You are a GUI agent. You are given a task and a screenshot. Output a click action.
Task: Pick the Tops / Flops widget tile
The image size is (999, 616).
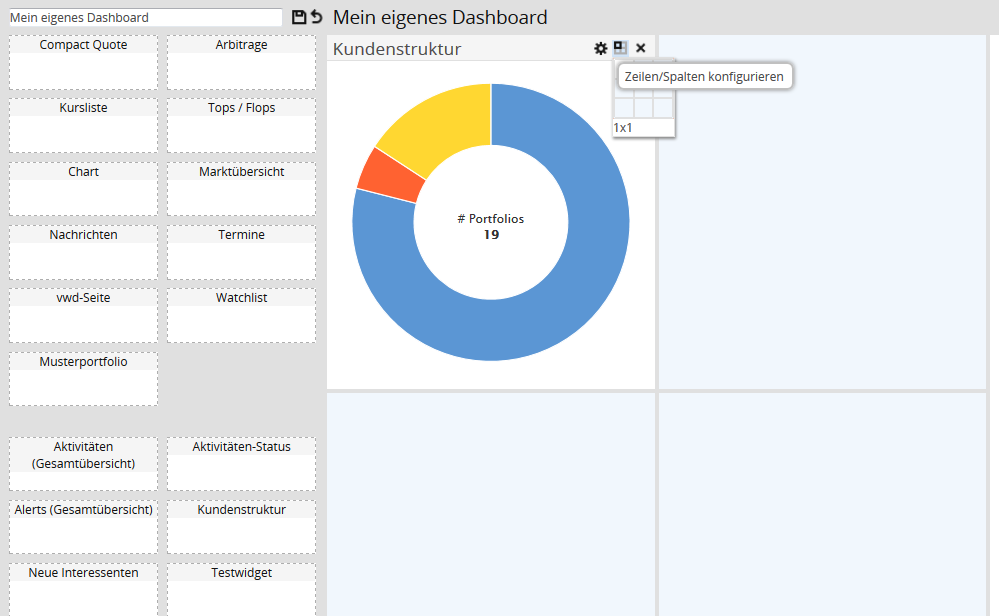tap(241, 125)
